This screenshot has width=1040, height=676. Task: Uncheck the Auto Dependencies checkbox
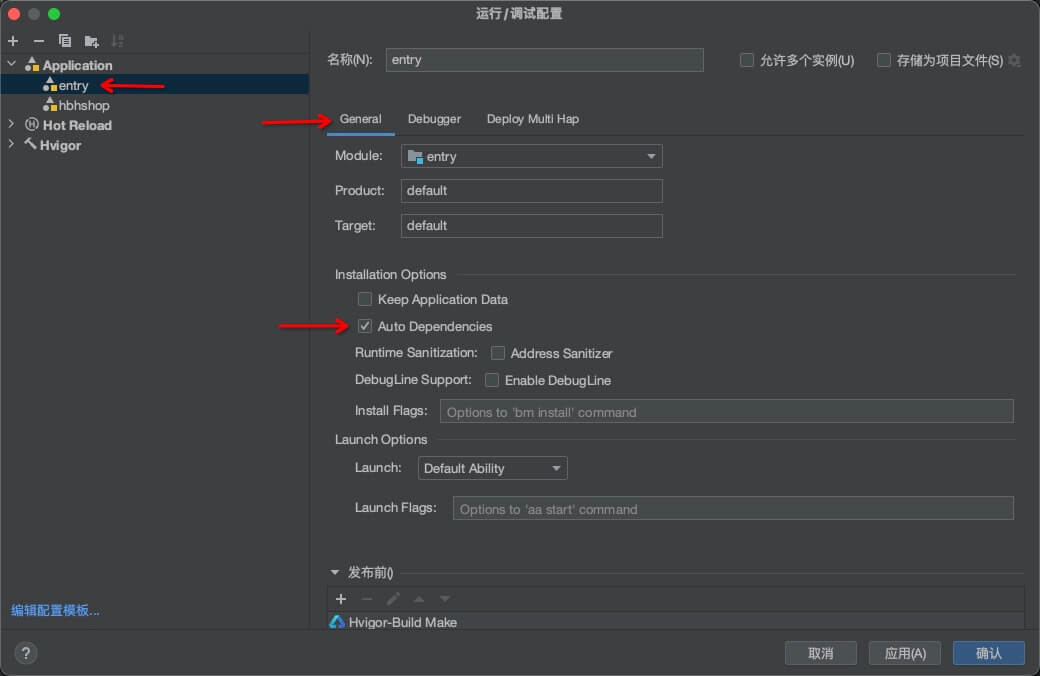tap(365, 326)
